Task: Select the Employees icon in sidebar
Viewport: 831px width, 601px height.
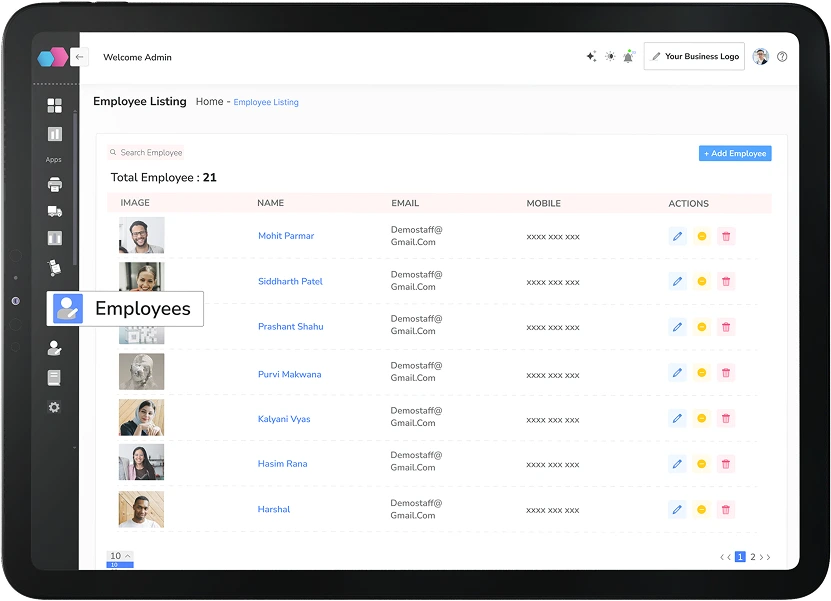Action: (66, 309)
